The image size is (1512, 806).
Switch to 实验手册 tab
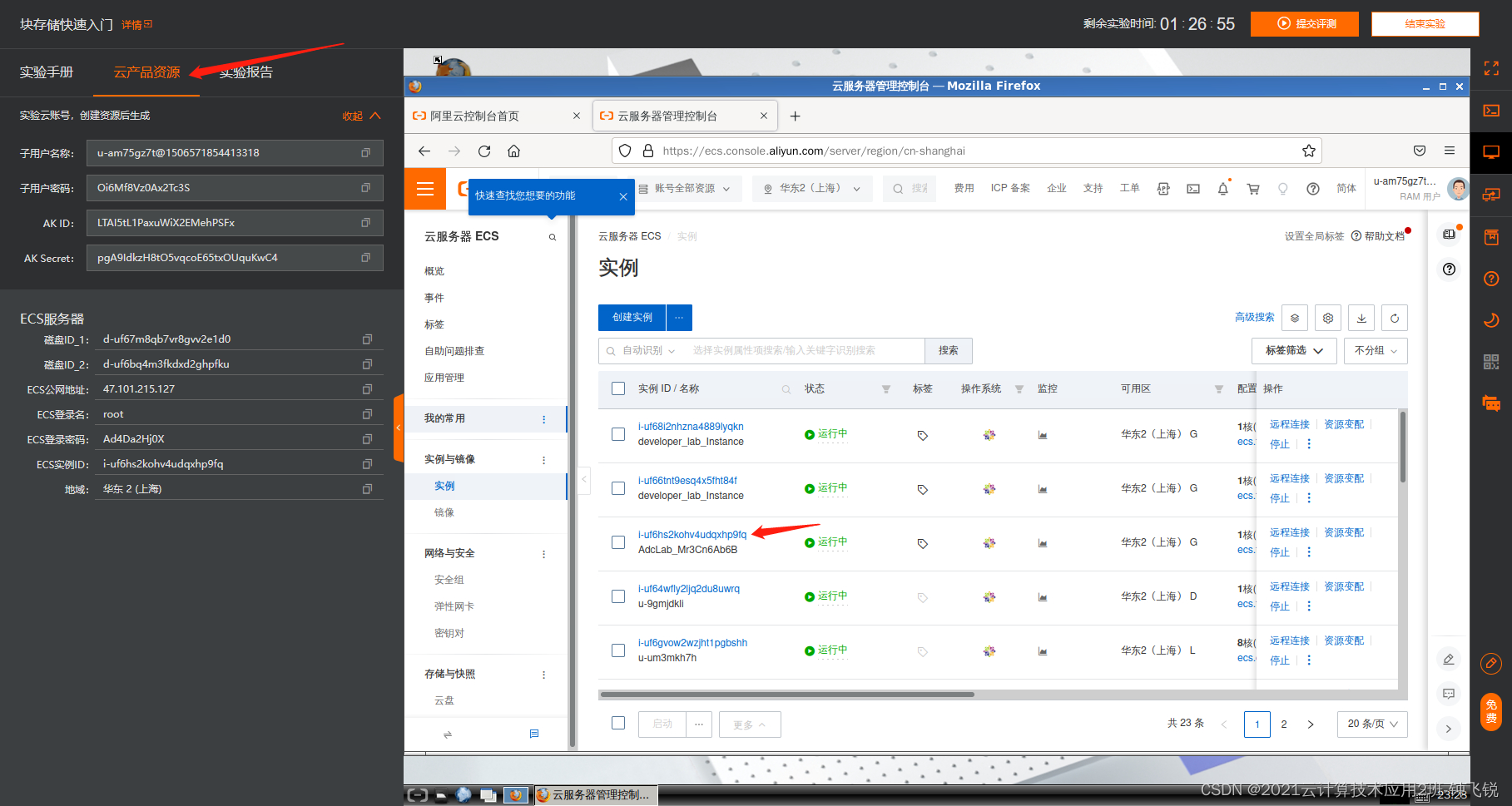(47, 72)
